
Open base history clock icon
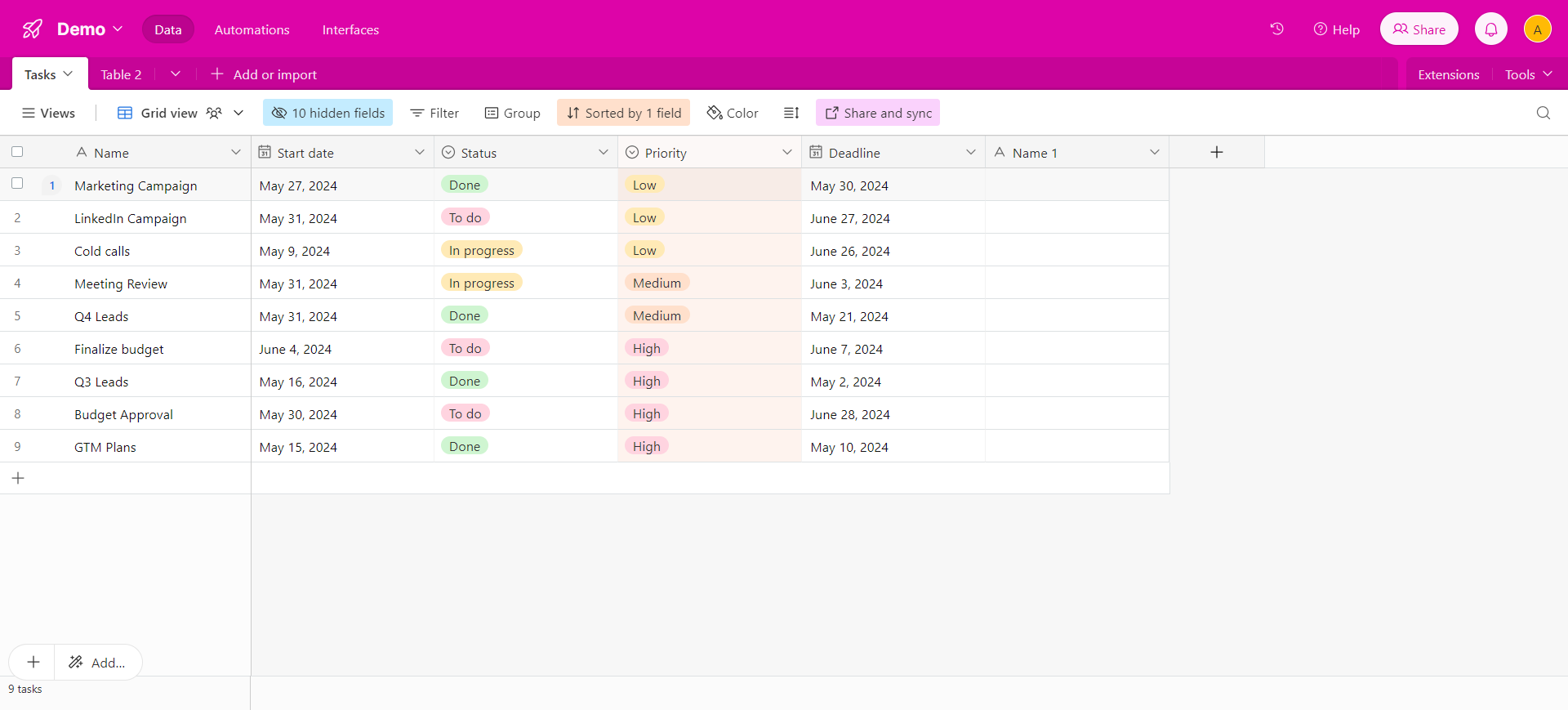[x=1277, y=29]
